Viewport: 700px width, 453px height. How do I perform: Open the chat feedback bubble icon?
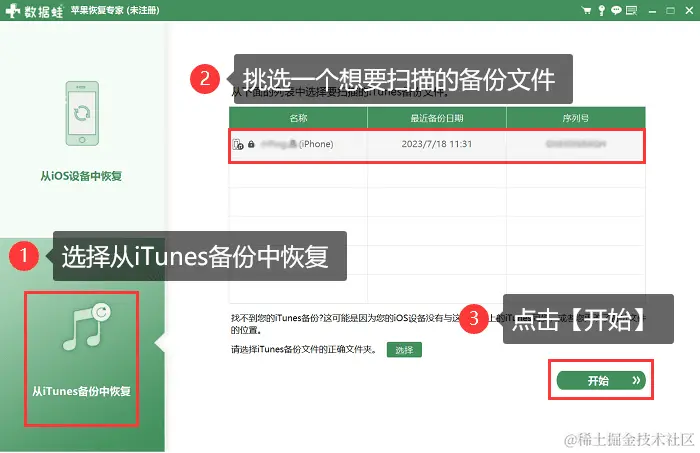click(617, 10)
